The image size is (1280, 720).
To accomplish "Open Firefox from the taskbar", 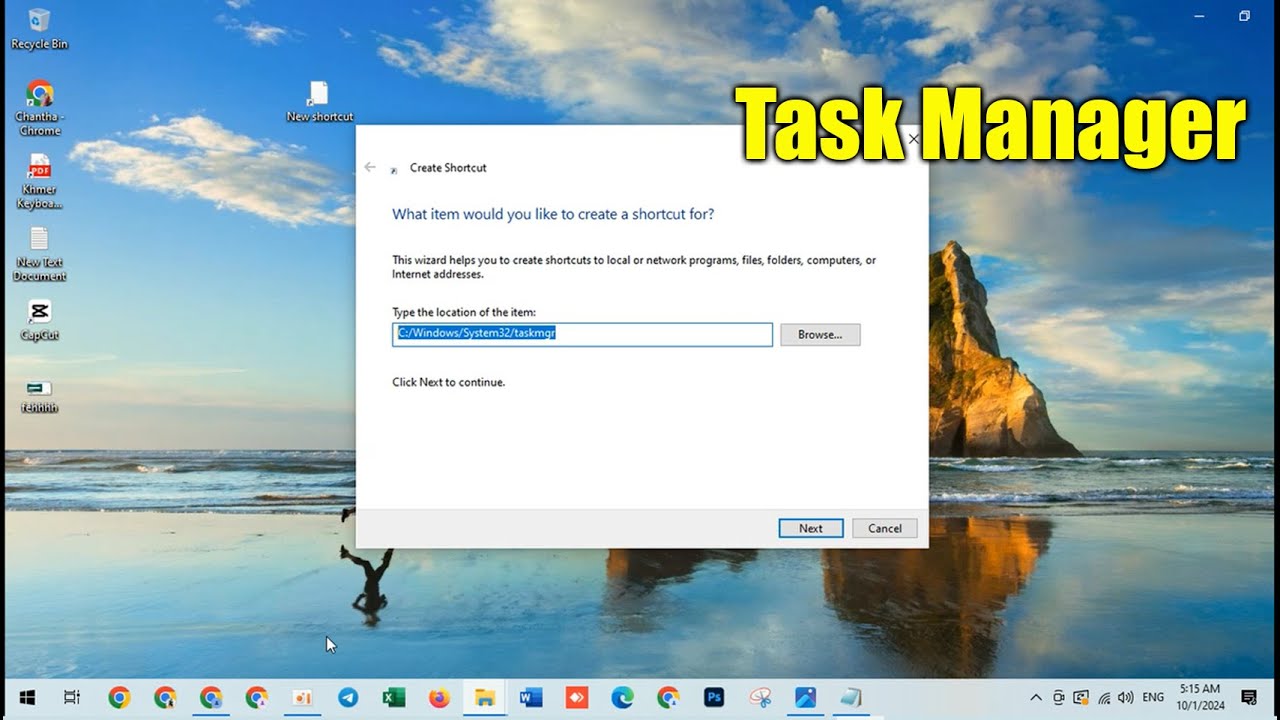I will 439,698.
